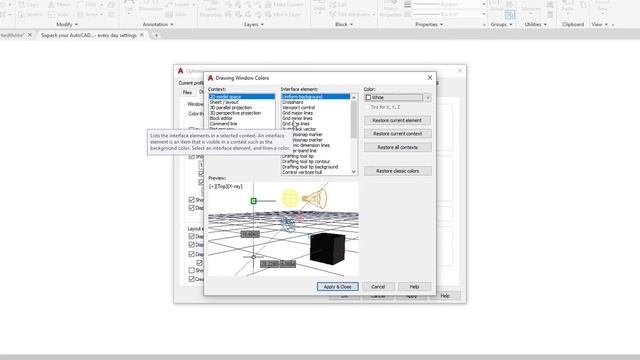This screenshot has height=360, width=640.
Task: Click the Match Properties tool
Action: coord(391,9)
